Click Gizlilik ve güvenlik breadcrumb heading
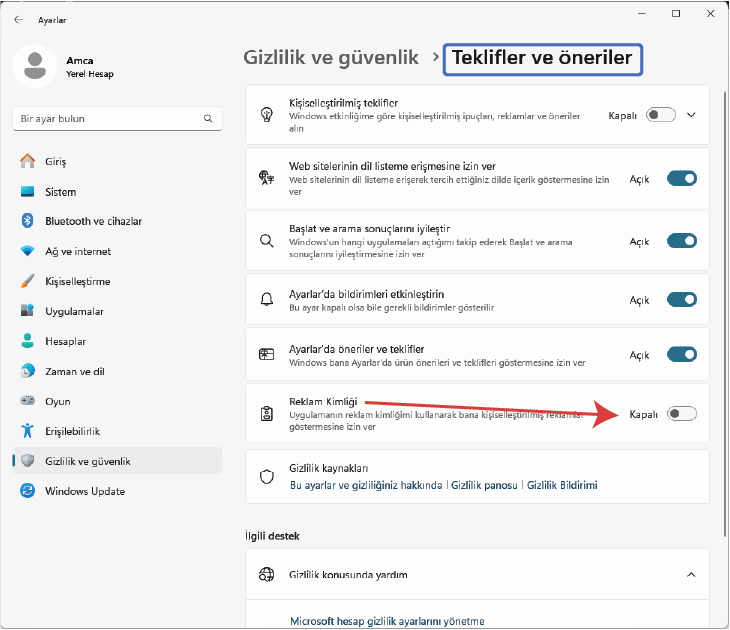The height and width of the screenshot is (630, 730). [x=331, y=58]
